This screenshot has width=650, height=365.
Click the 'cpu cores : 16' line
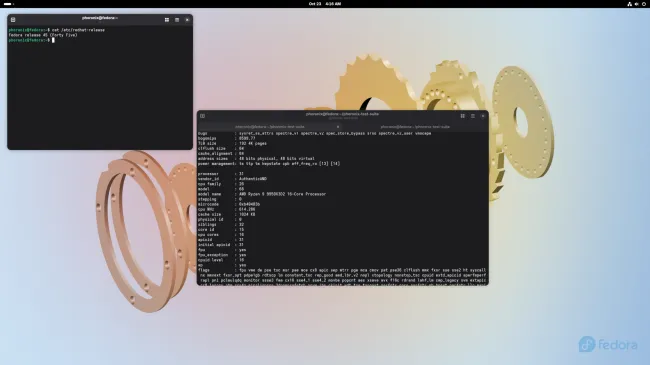[x=221, y=235]
